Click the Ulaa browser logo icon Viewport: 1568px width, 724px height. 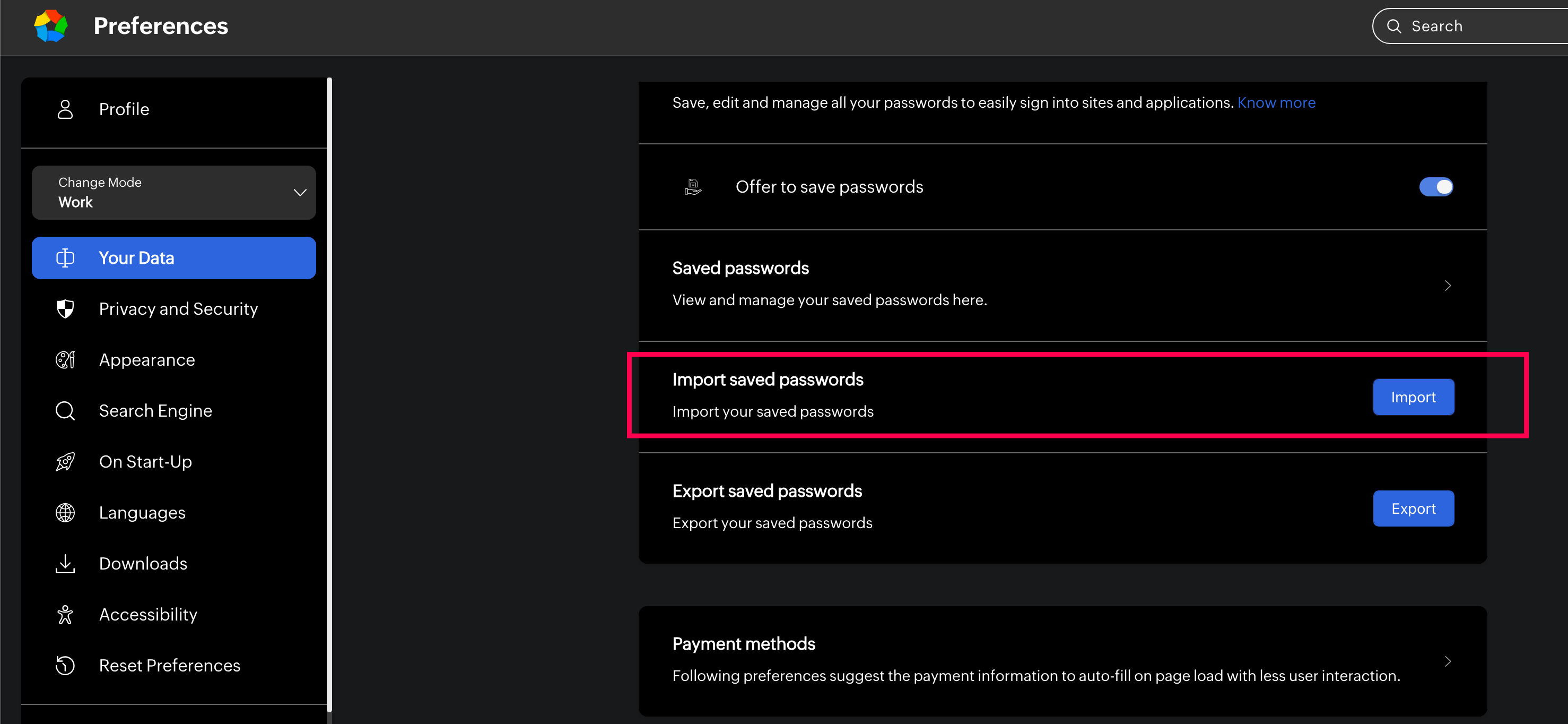[50, 26]
